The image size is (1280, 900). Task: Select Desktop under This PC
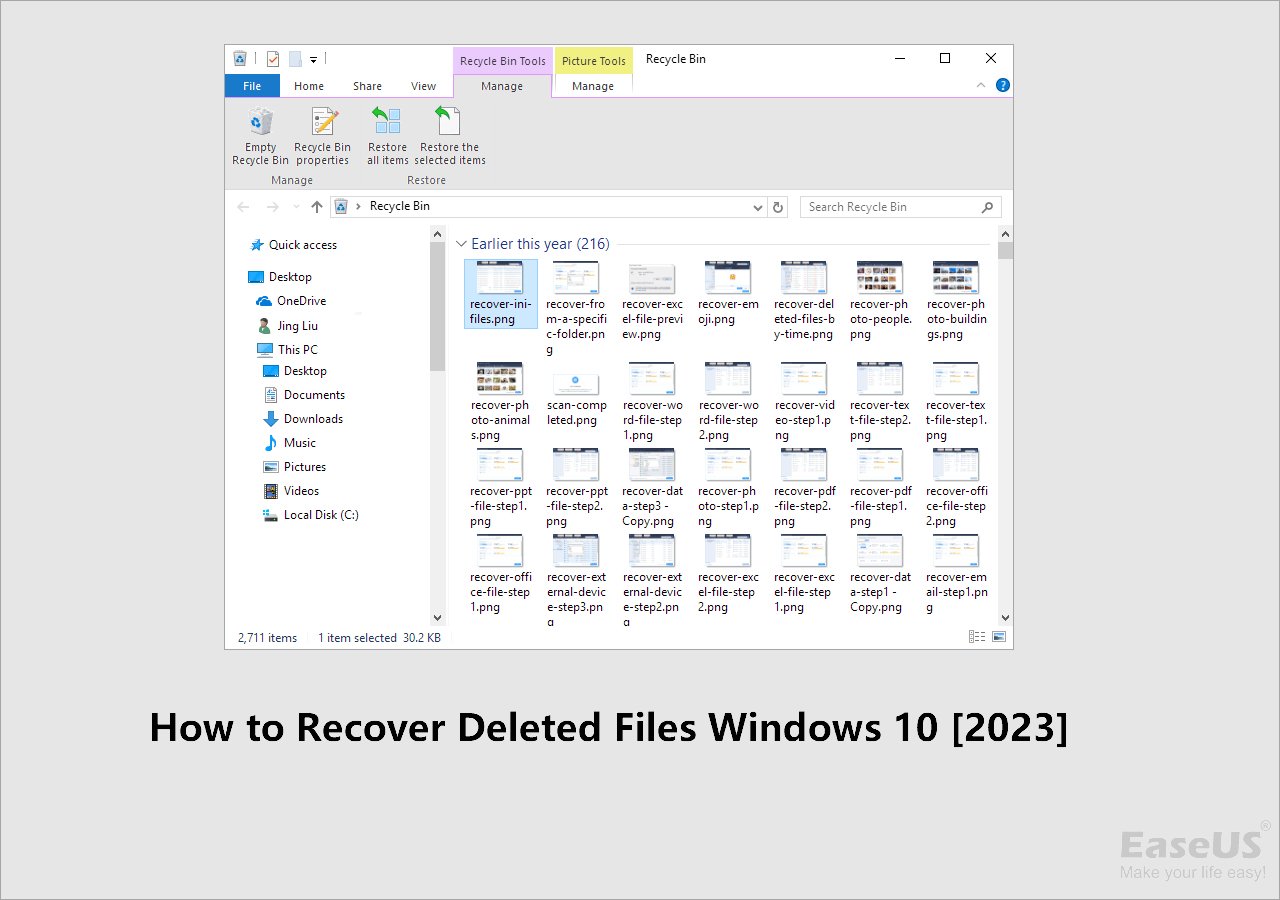[295, 371]
